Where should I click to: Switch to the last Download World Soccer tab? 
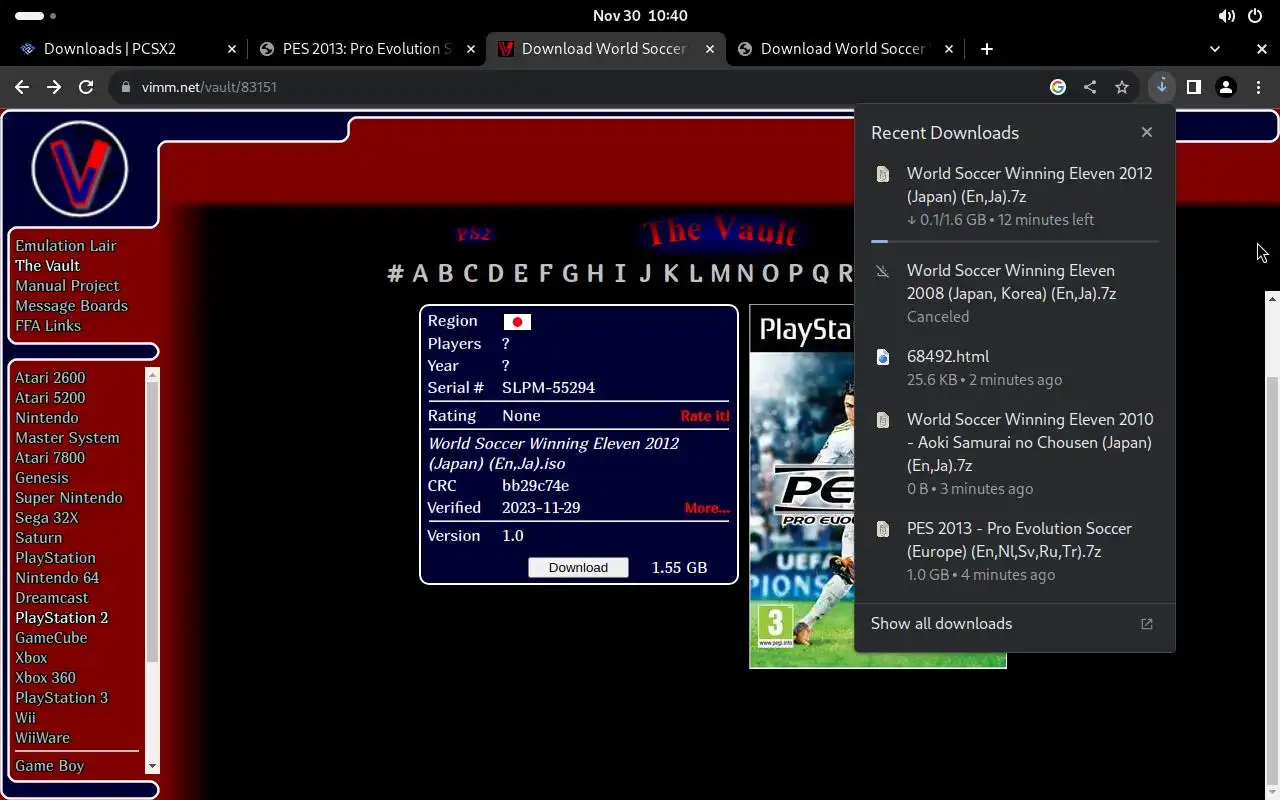coord(846,49)
